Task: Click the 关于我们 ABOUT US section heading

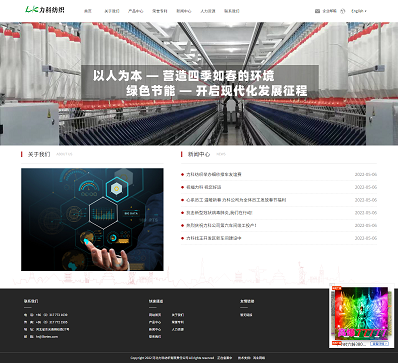Action: [x=47, y=154]
